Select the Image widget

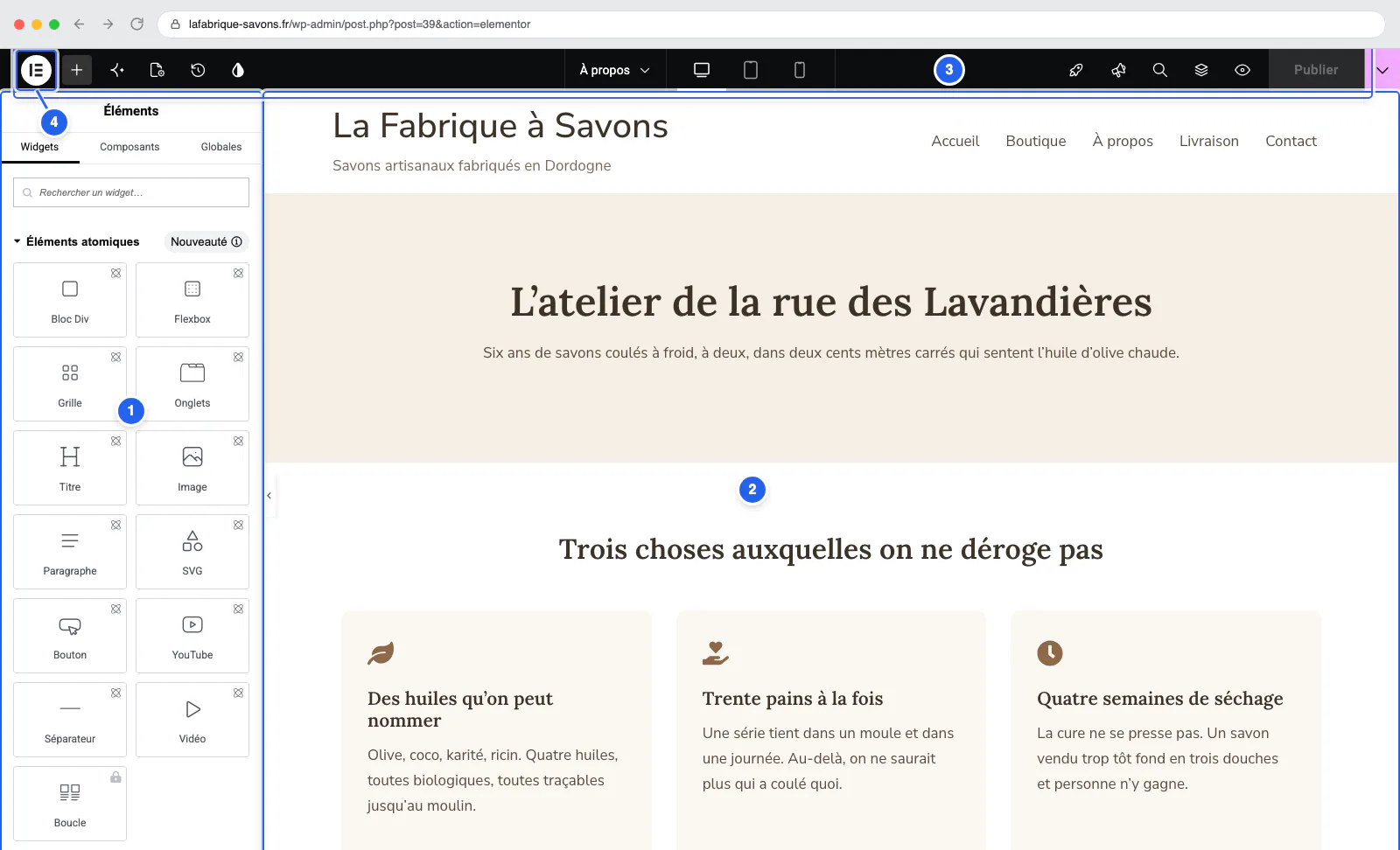coord(192,468)
